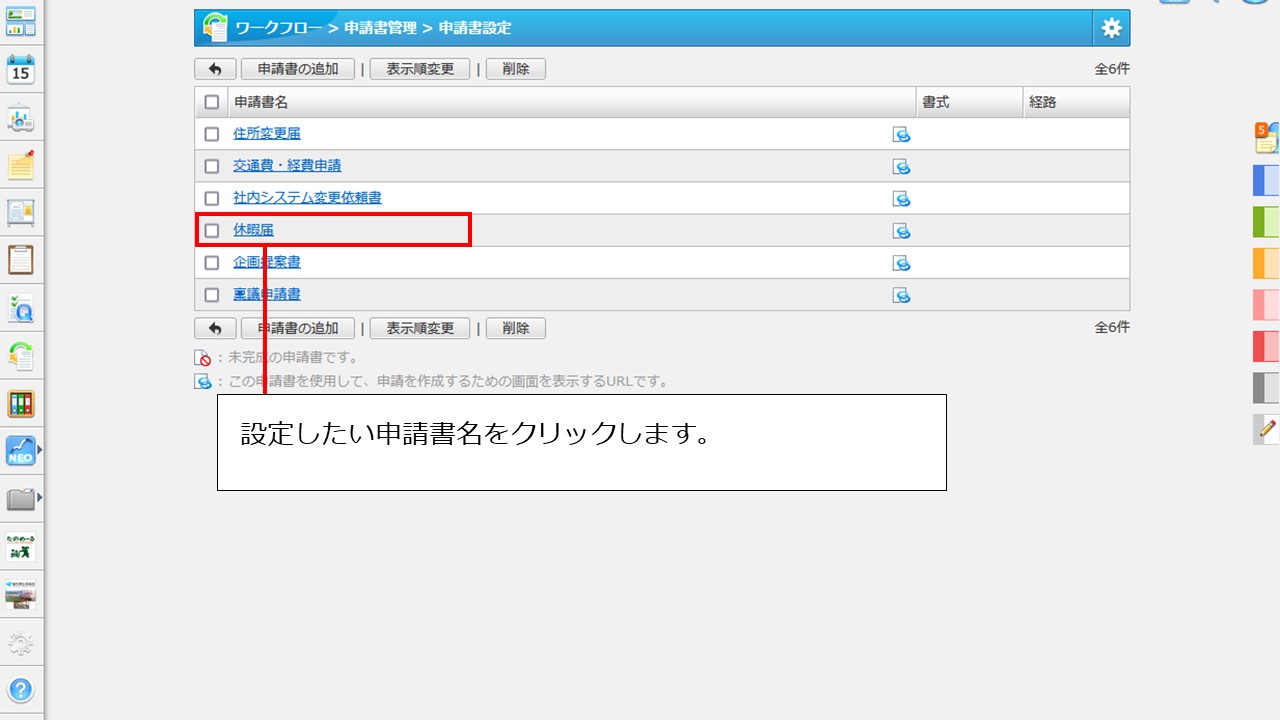Go to ワークフロー in the breadcrumb
The height and width of the screenshot is (720, 1280).
pyautogui.click(x=279, y=28)
